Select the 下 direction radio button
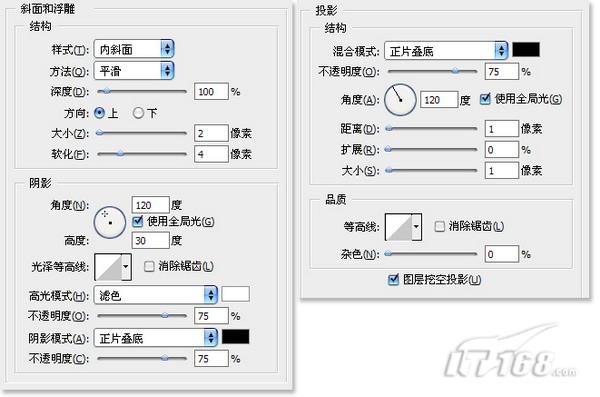The width and height of the screenshot is (600, 397). pos(138,113)
